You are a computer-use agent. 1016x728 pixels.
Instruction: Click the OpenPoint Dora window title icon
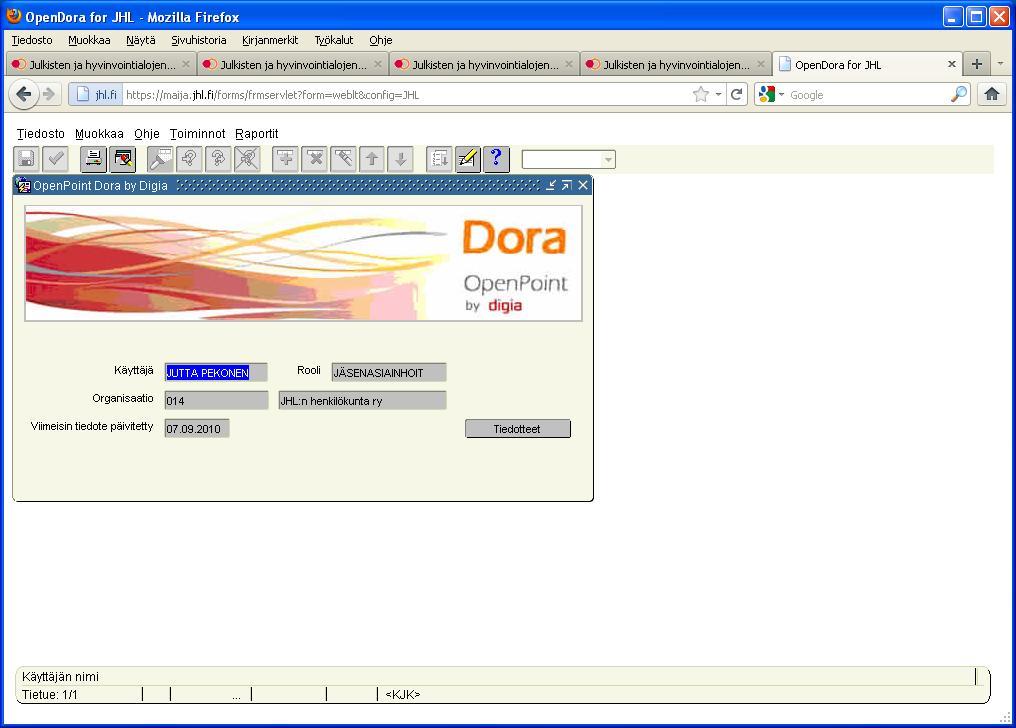23,185
